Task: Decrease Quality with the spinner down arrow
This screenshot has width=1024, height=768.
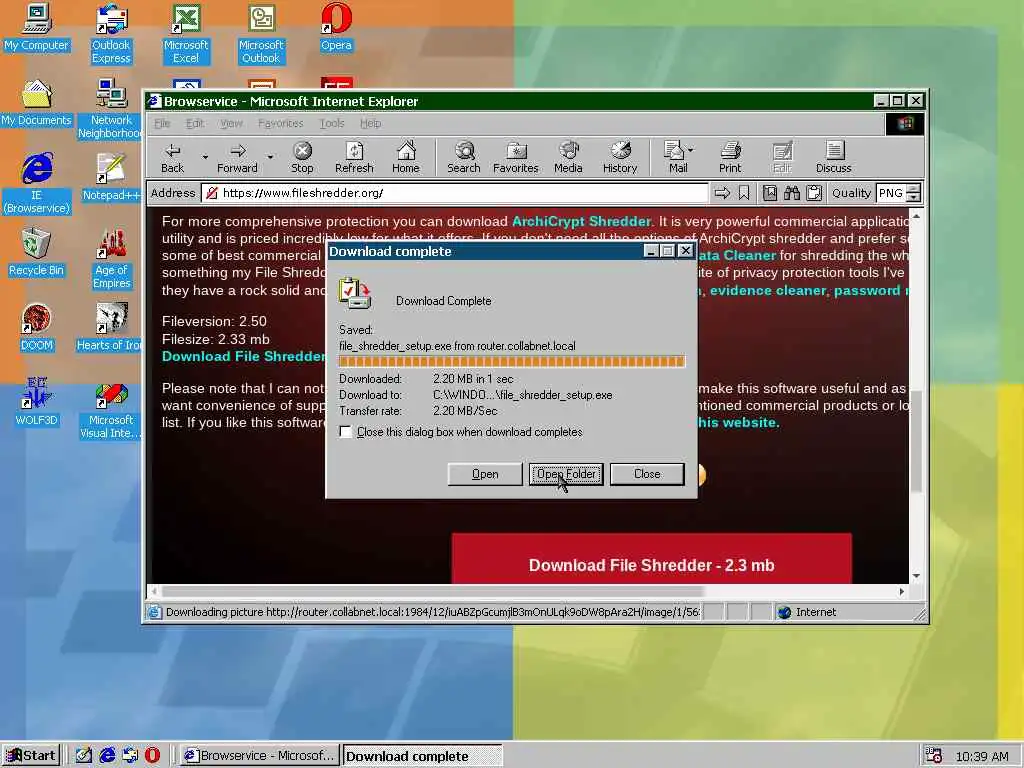Action: point(914,198)
